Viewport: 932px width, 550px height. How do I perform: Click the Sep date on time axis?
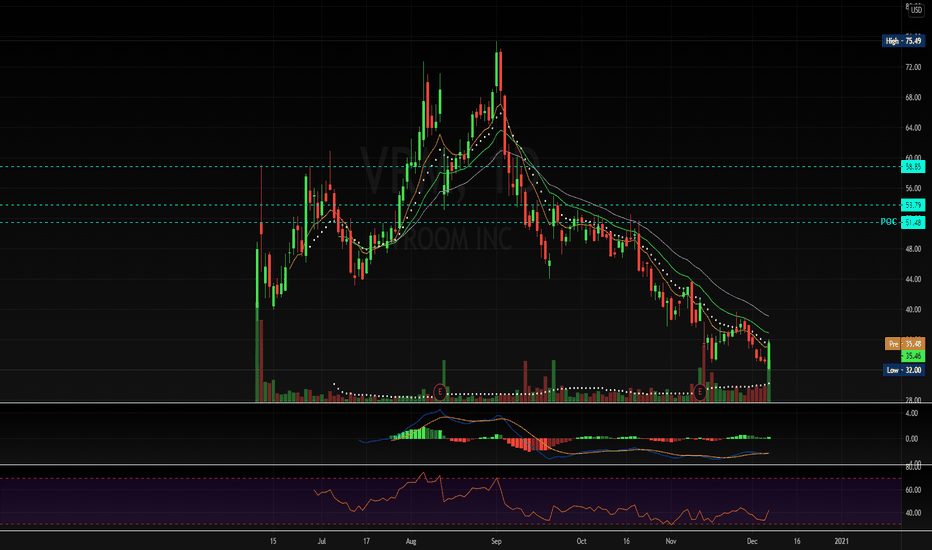coord(496,541)
